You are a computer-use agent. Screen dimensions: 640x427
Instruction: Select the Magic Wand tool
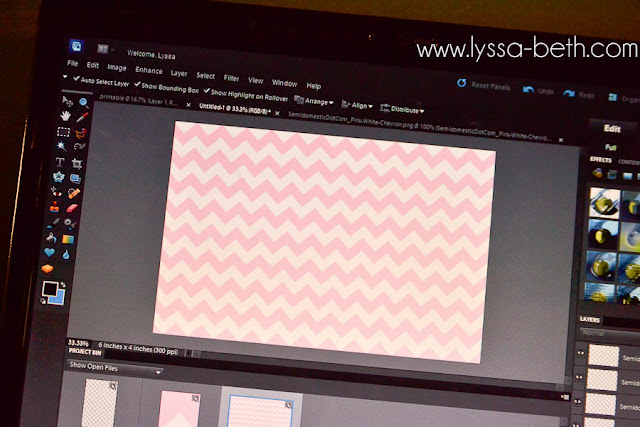point(62,146)
